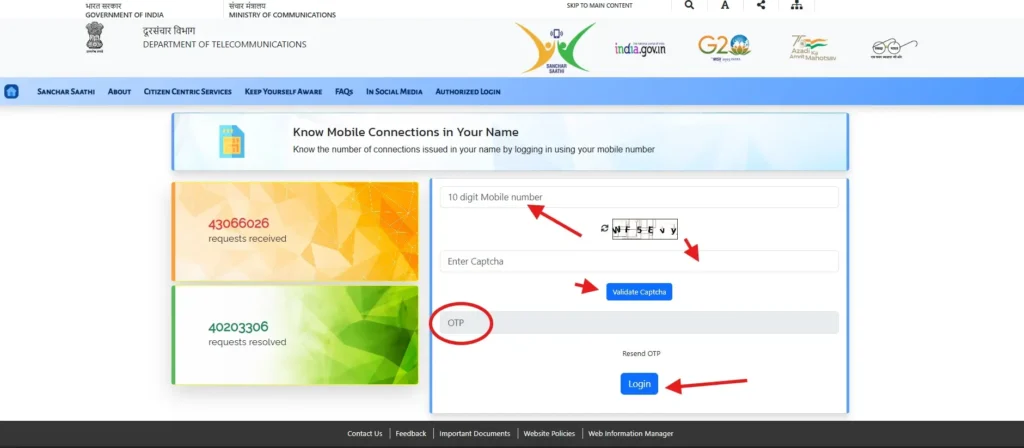Open the sitemap icon in top bar
This screenshot has height=448, width=1024.
[x=796, y=5]
